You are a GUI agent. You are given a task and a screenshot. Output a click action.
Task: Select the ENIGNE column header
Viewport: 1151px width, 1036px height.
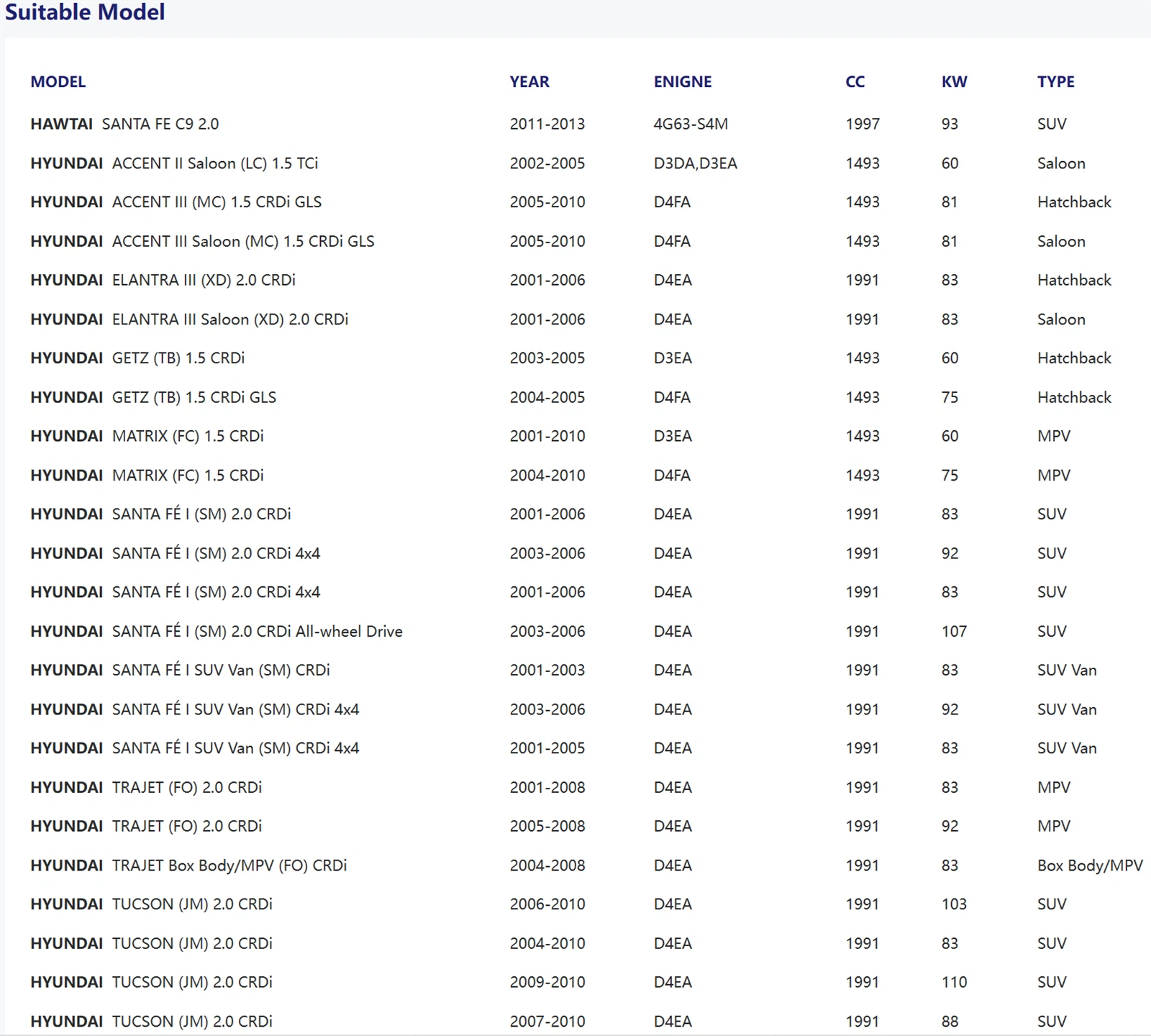point(683,82)
